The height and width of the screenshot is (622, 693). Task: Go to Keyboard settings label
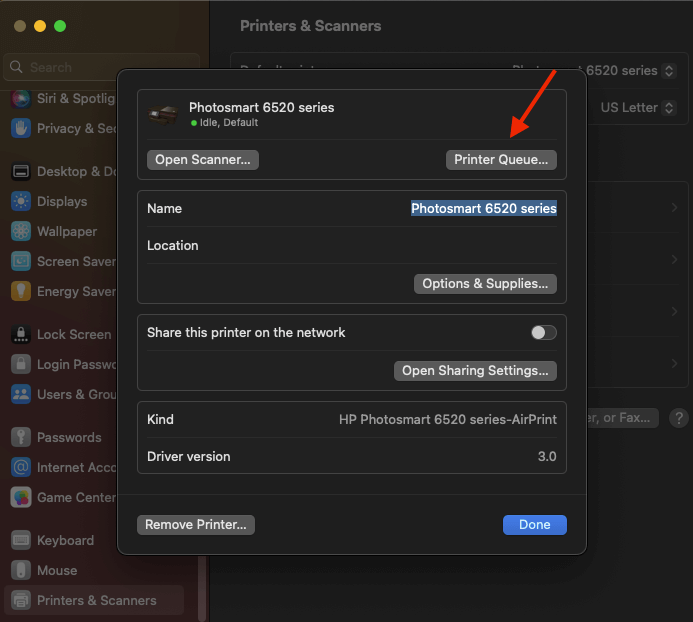pyautogui.click(x=65, y=541)
